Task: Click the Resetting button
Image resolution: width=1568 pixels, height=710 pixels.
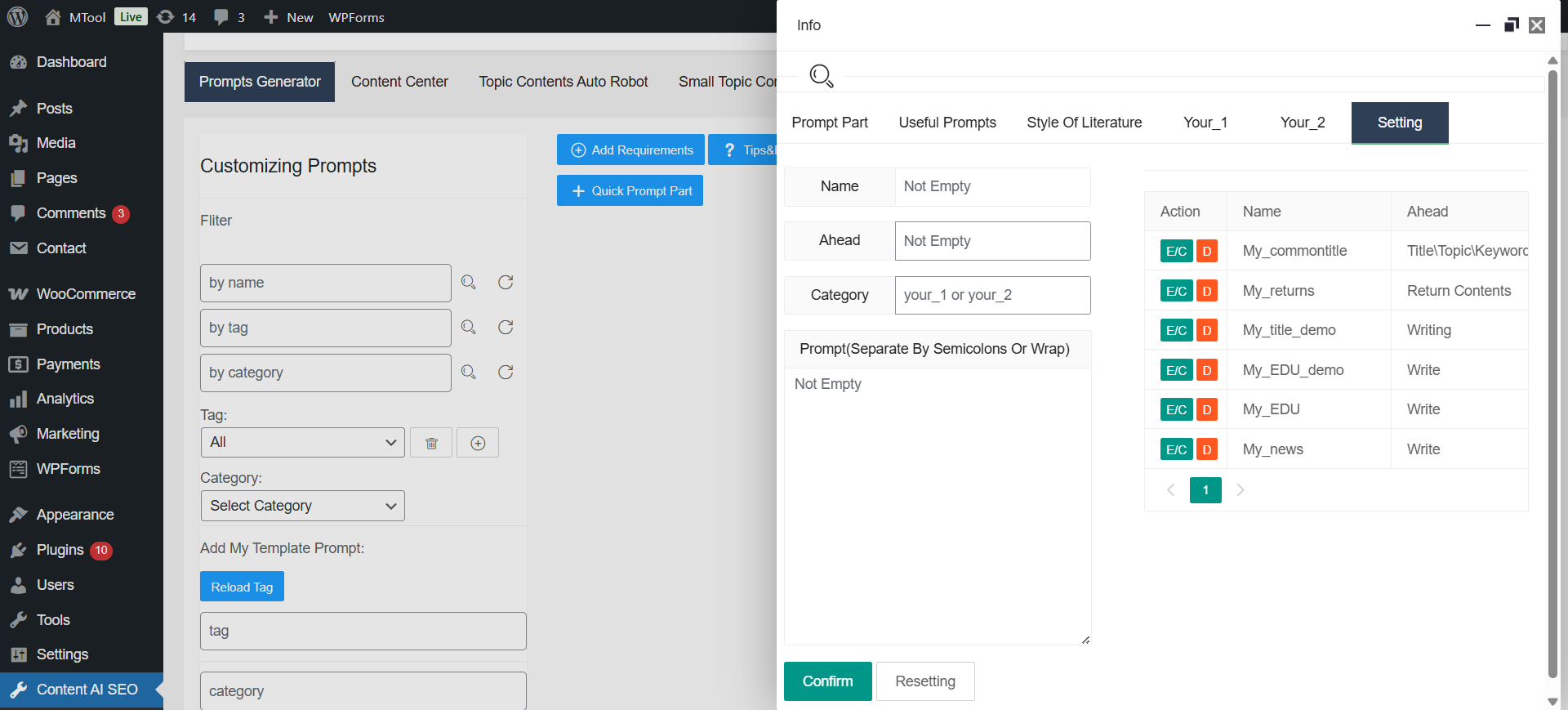Action: pos(924,681)
